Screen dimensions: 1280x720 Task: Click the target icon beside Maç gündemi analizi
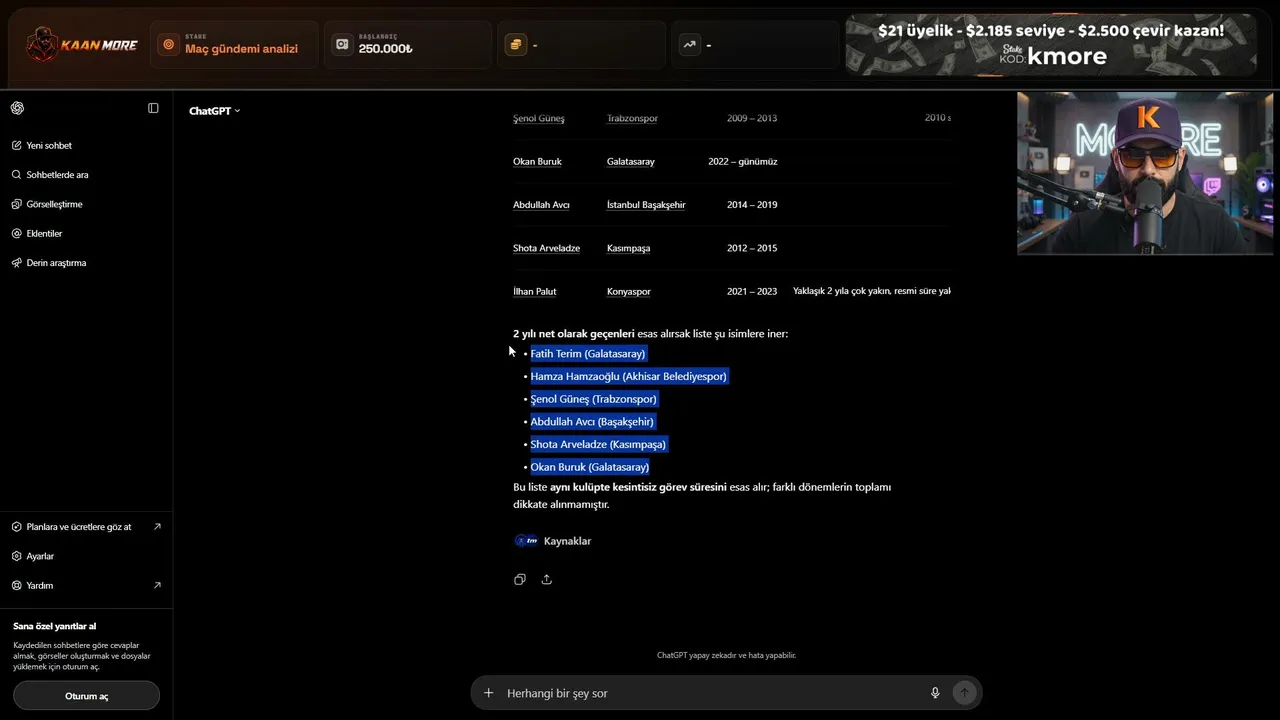[168, 45]
